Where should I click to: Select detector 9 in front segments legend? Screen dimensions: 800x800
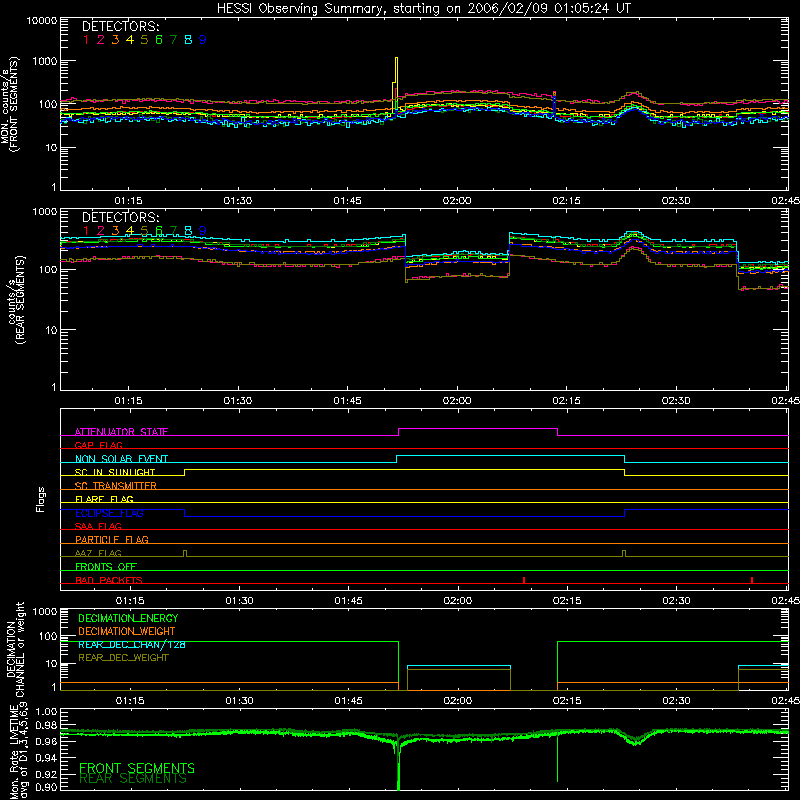click(203, 40)
